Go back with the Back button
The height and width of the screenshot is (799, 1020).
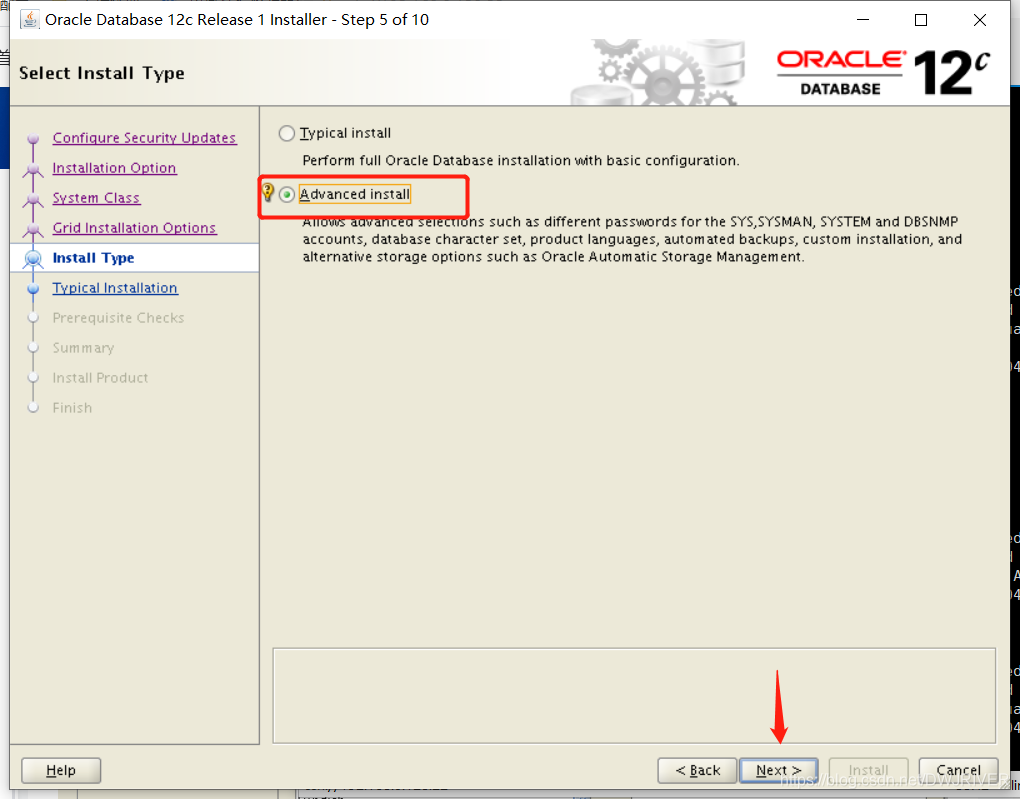coord(697,770)
